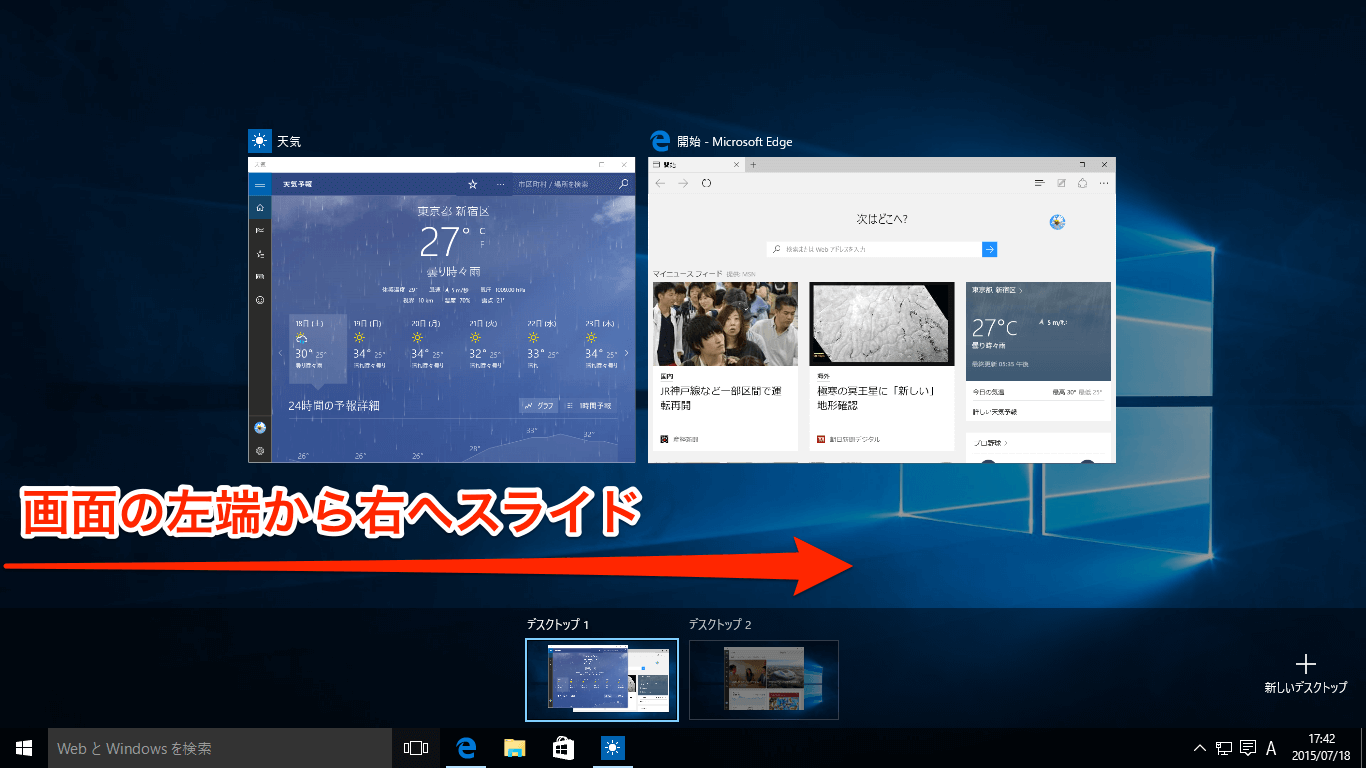The height and width of the screenshot is (768, 1366).
Task: Go back in the Edge window
Action: pyautogui.click(x=659, y=184)
